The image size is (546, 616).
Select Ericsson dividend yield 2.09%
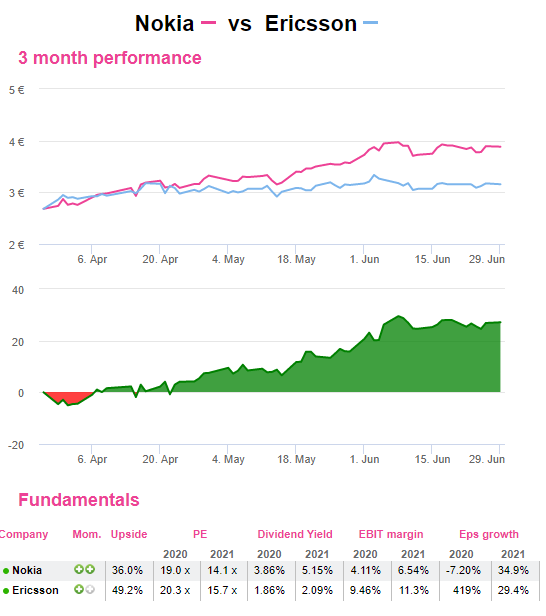(317, 590)
